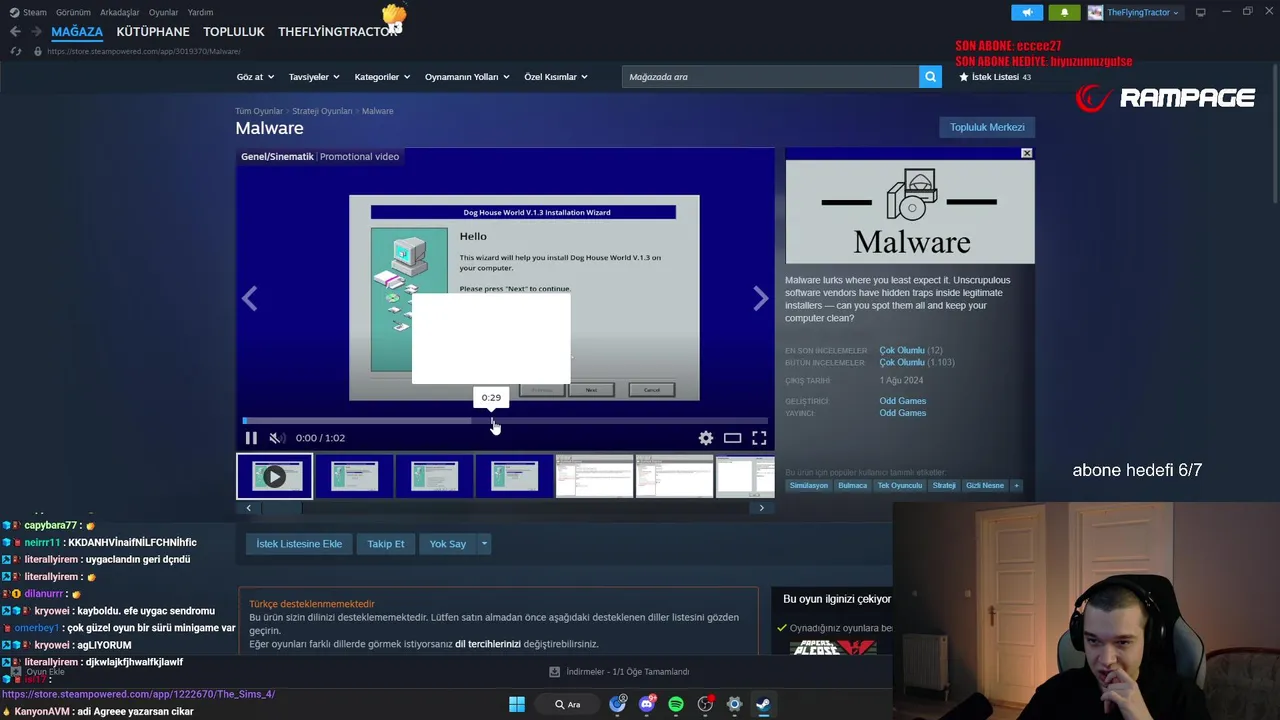
Task: Open announcements megaphone icon
Action: click(1027, 12)
